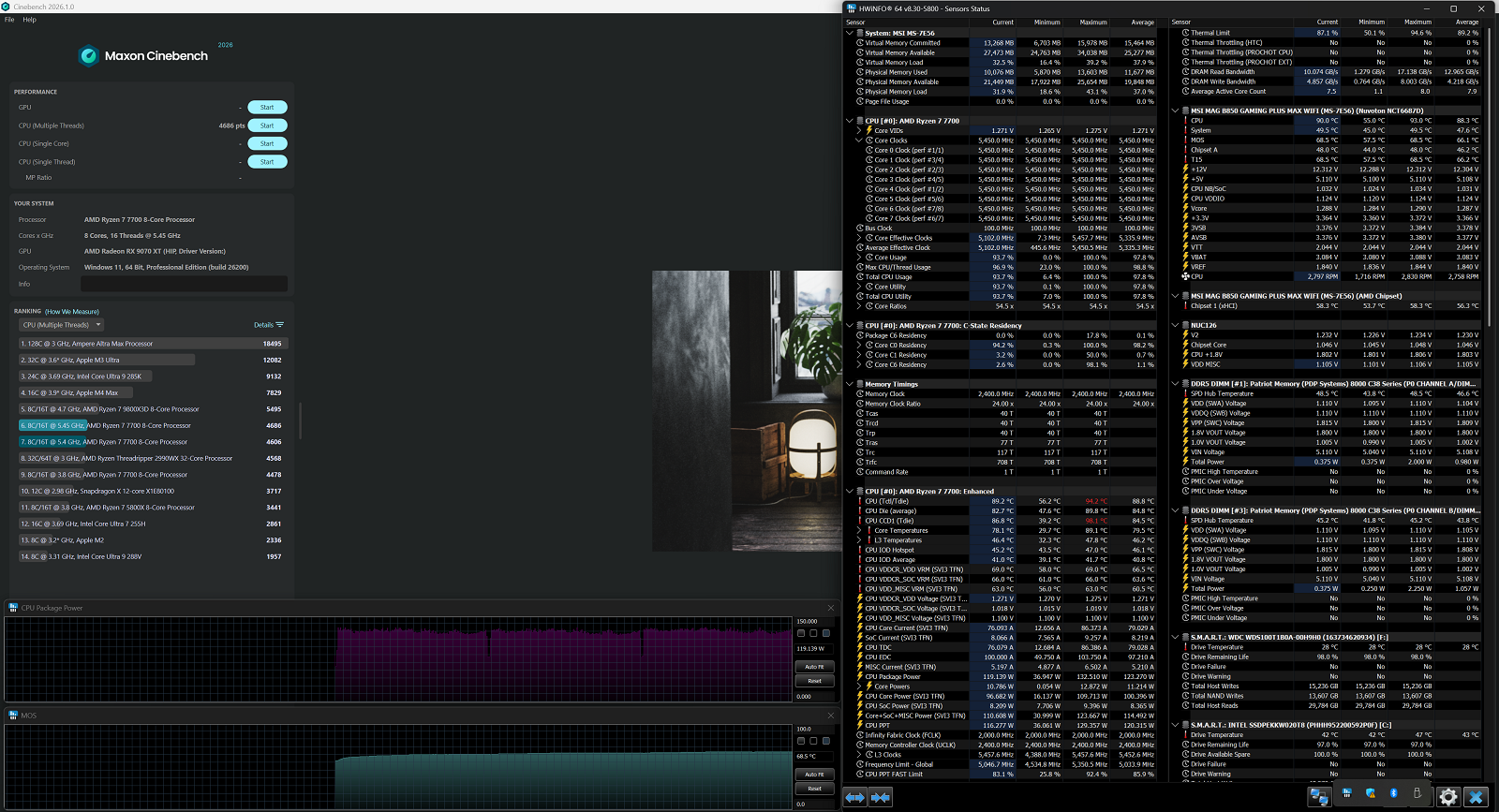Toggle middle checkbox in MOS graph panel
This screenshot has height=812, width=1499.
[x=813, y=741]
